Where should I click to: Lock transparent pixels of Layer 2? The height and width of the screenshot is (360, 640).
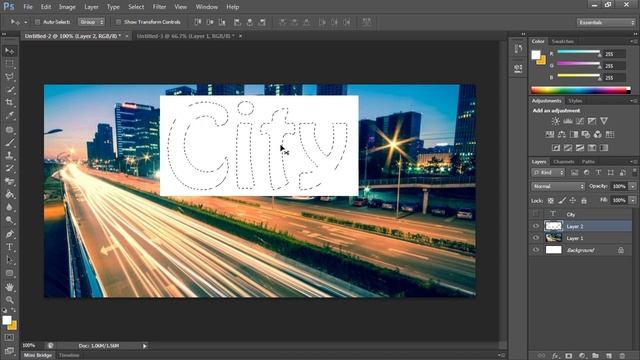pos(551,200)
